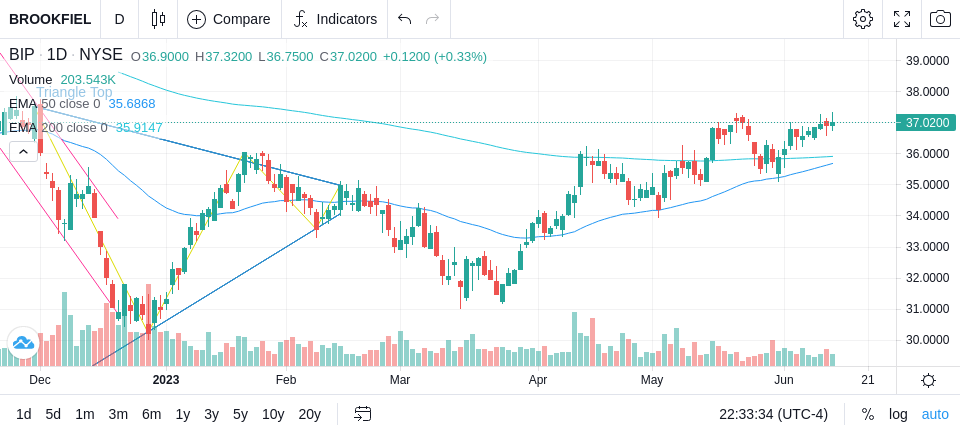The height and width of the screenshot is (433, 960).
Task: Select the EMA 50 close 0 legend
Action: coord(54,104)
